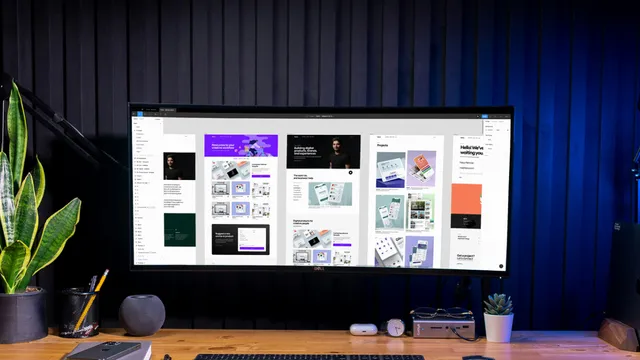The width and height of the screenshot is (640, 360).
Task: Select the blue highlighted Move tool
Action: pos(140,114)
